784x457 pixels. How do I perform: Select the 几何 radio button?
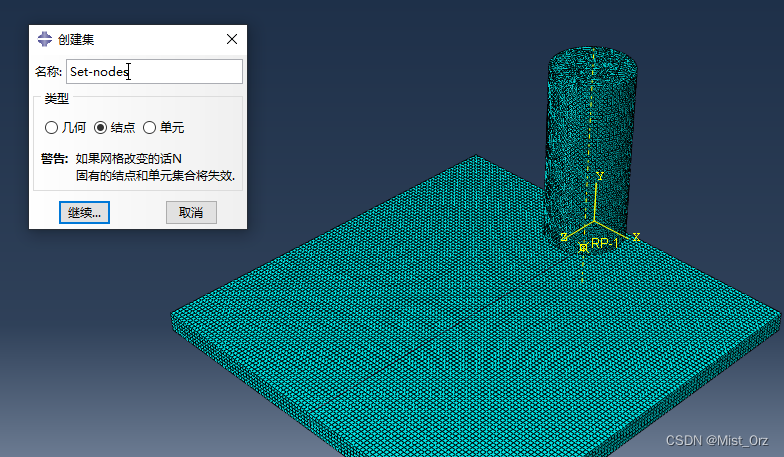point(52,128)
